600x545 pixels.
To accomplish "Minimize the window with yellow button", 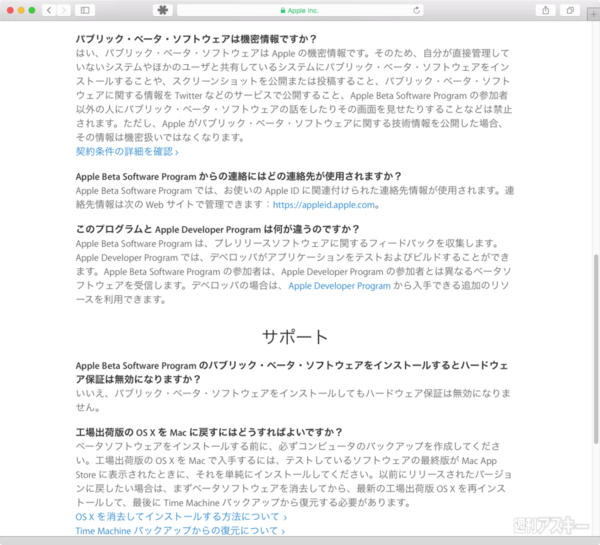I will [21, 10].
